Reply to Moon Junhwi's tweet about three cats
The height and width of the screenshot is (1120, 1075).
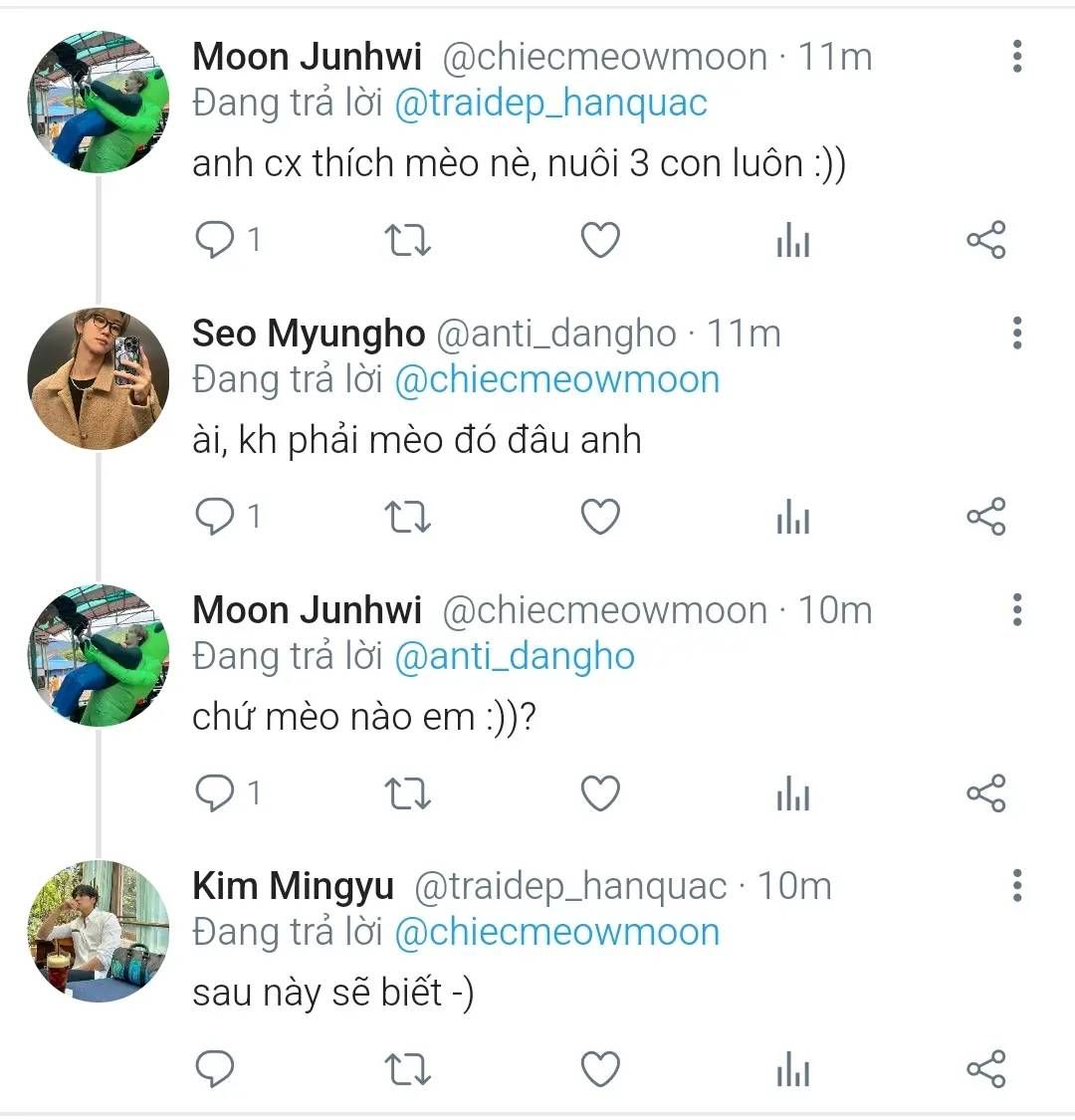tap(215, 240)
